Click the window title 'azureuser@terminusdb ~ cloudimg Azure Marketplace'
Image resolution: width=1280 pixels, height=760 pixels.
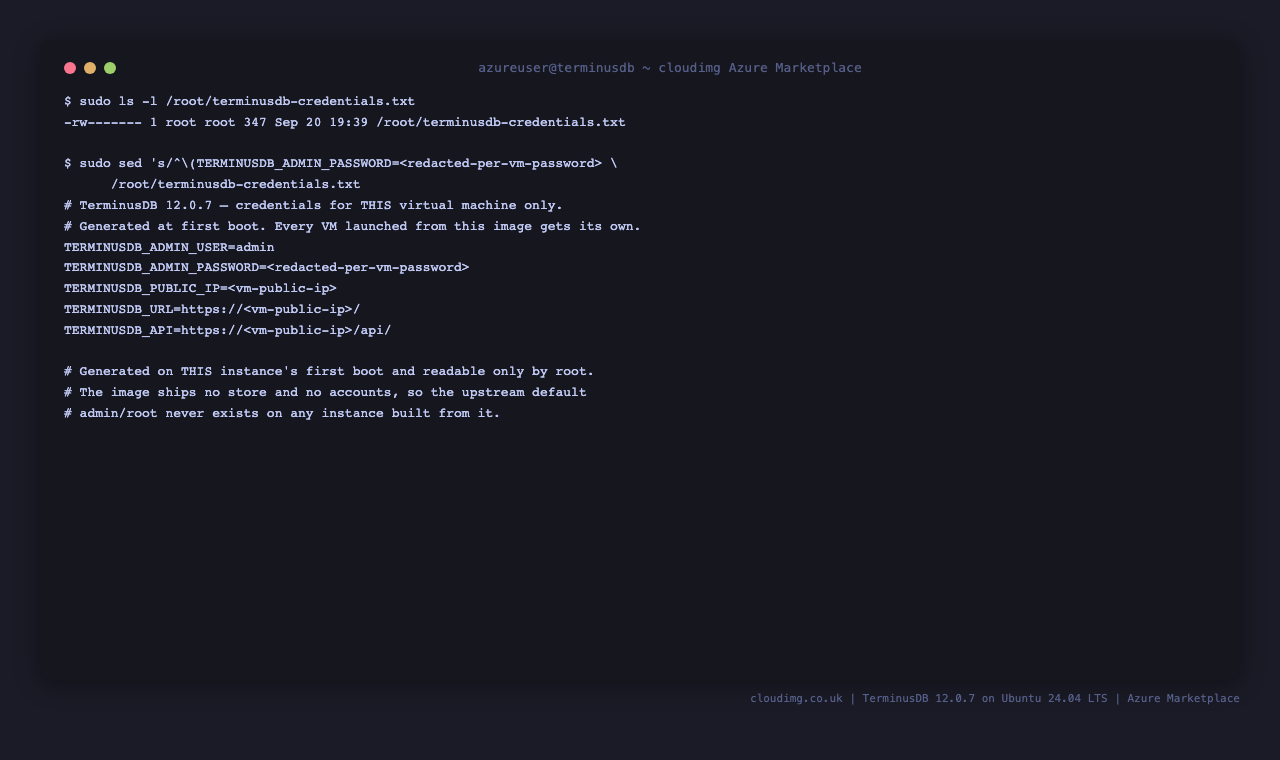point(670,68)
